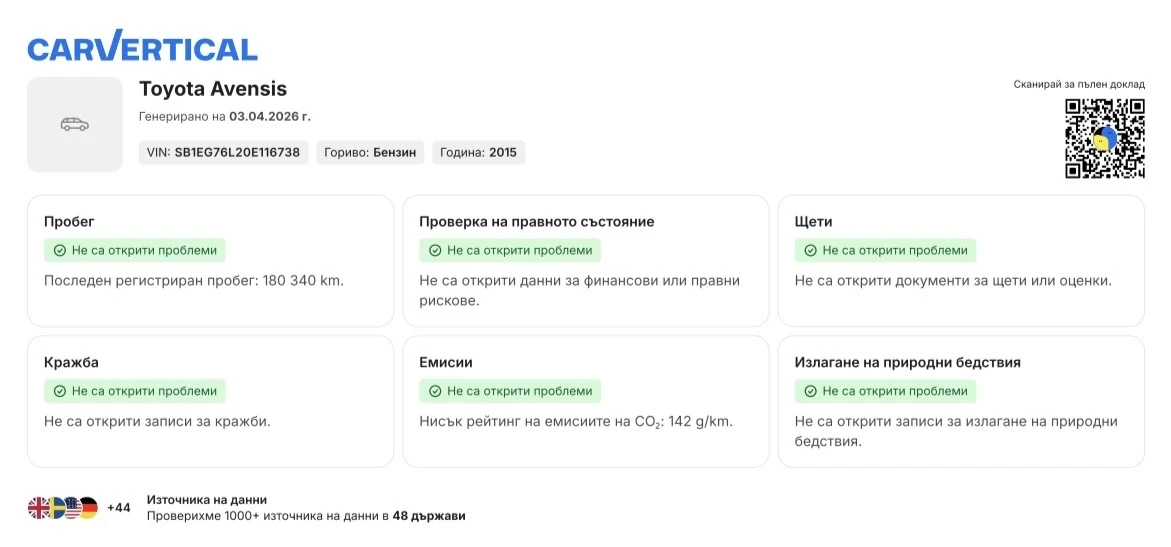Click the carVertical logo
This screenshot has width=1171, height=547.
click(142, 46)
